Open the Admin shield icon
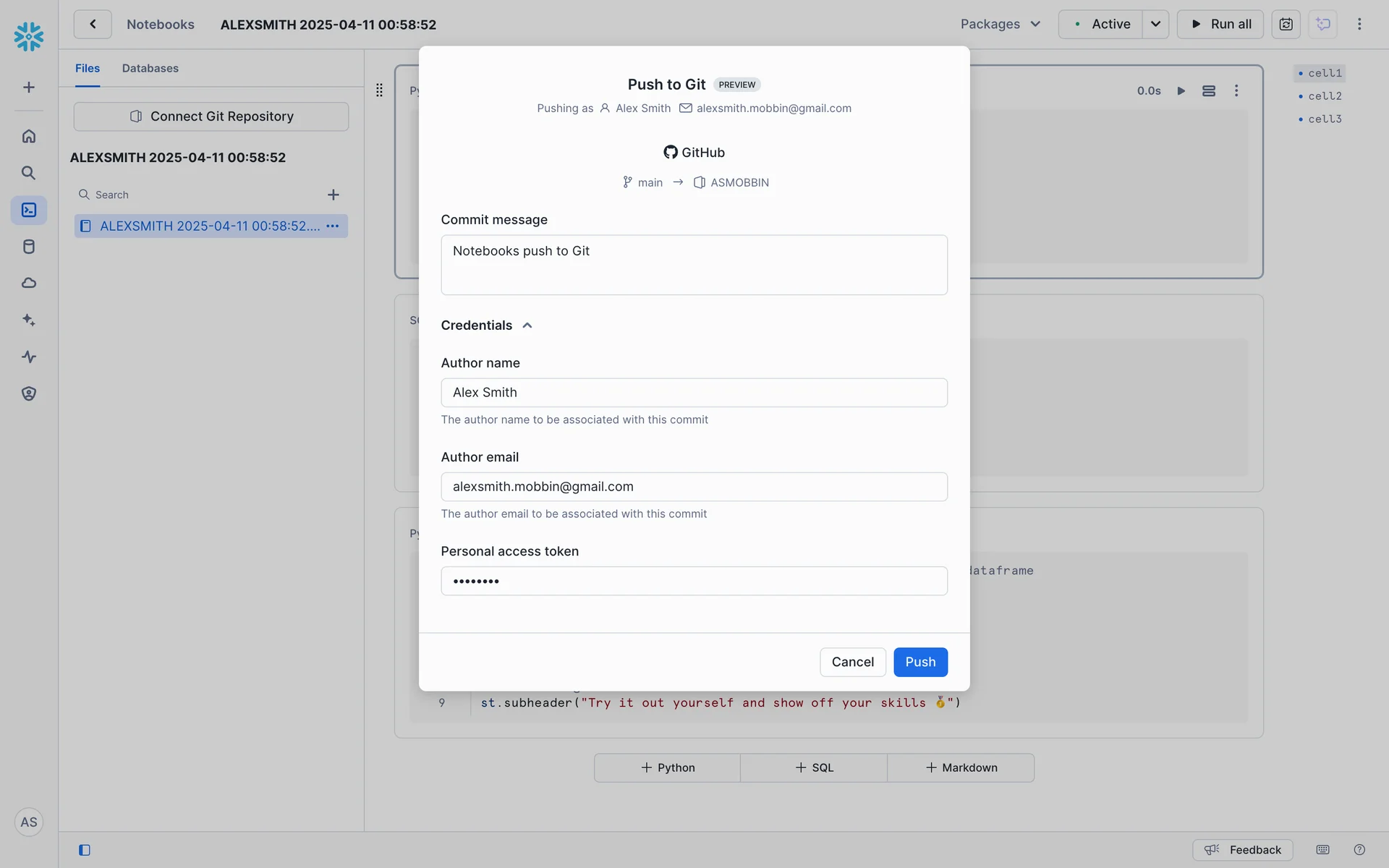This screenshot has height=868, width=1389. tap(29, 393)
